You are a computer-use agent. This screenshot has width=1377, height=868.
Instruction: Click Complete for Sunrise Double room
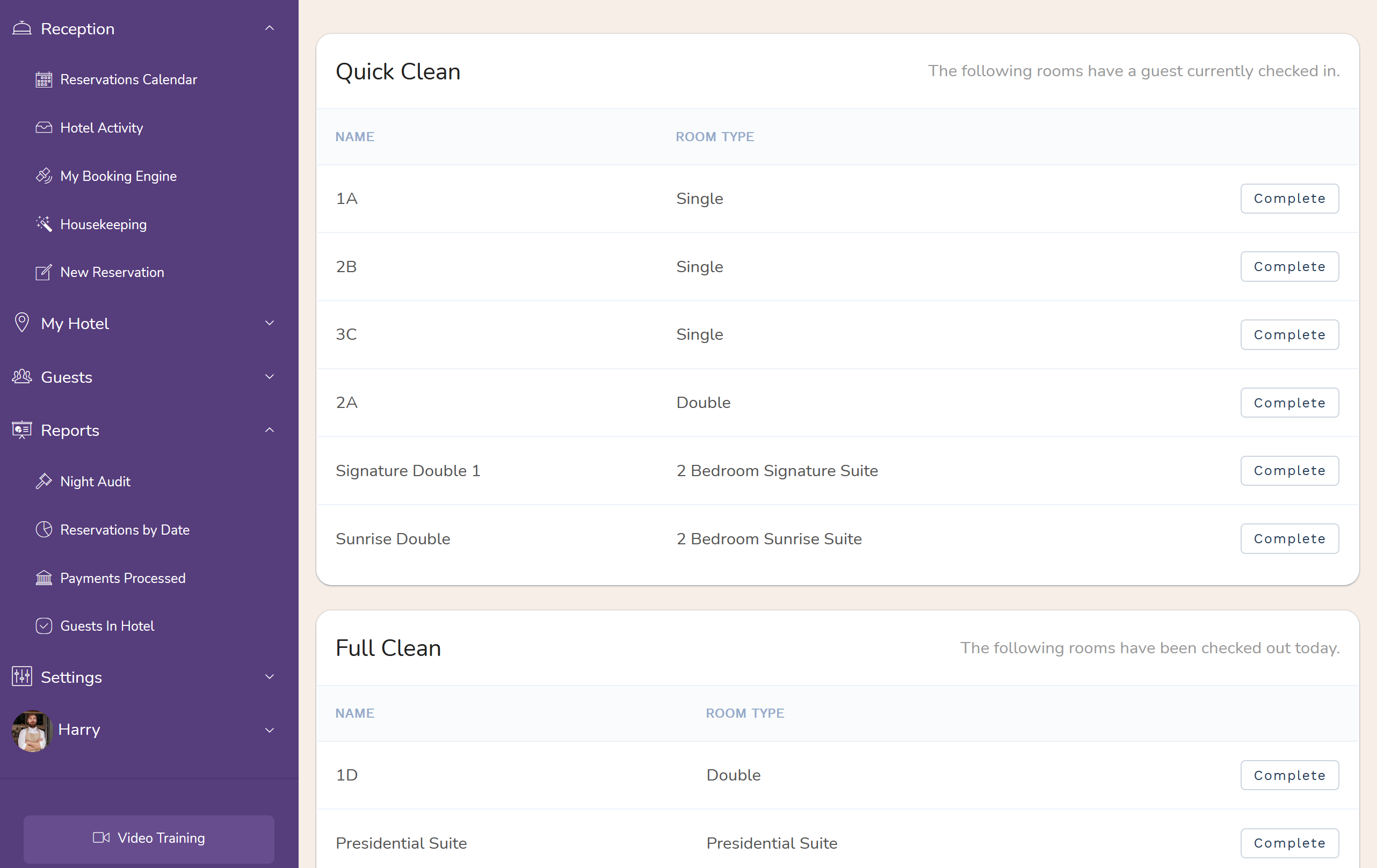[x=1290, y=538]
